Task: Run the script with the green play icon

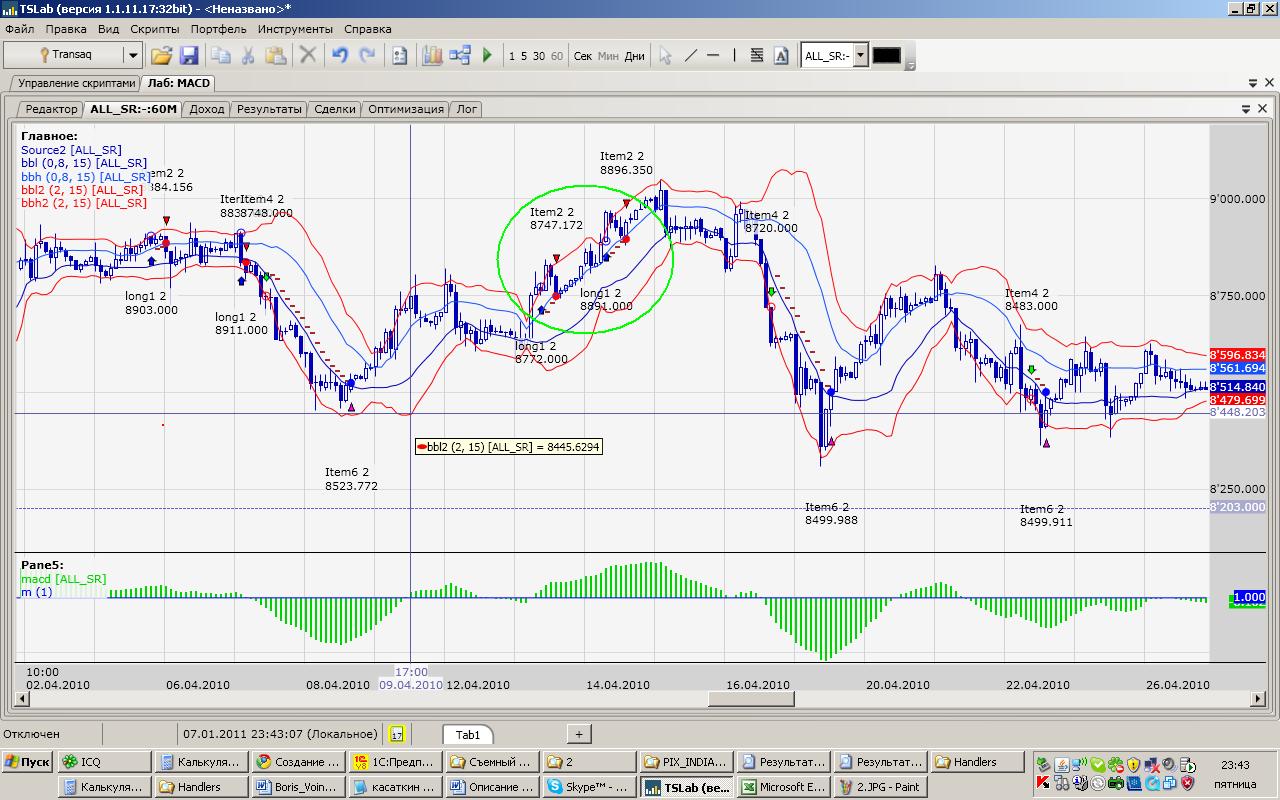Action: coord(487,56)
